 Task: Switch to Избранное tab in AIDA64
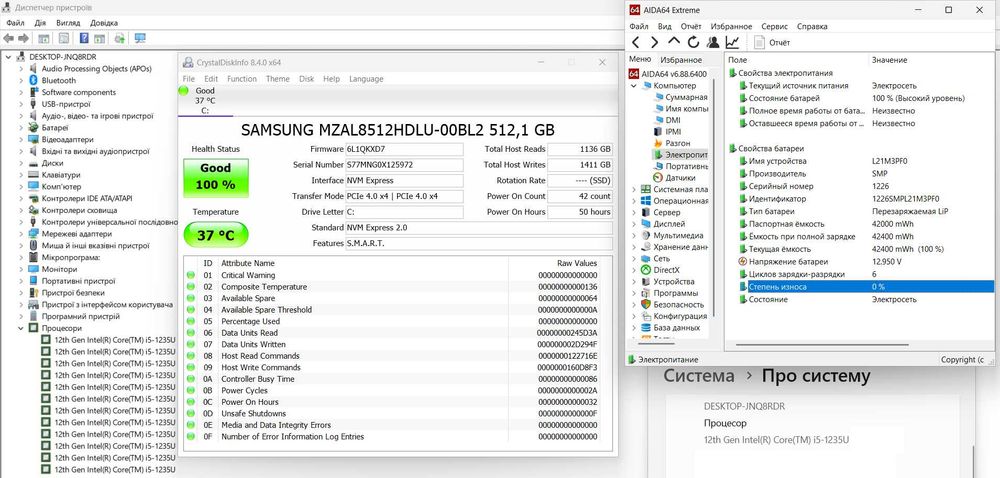680,60
